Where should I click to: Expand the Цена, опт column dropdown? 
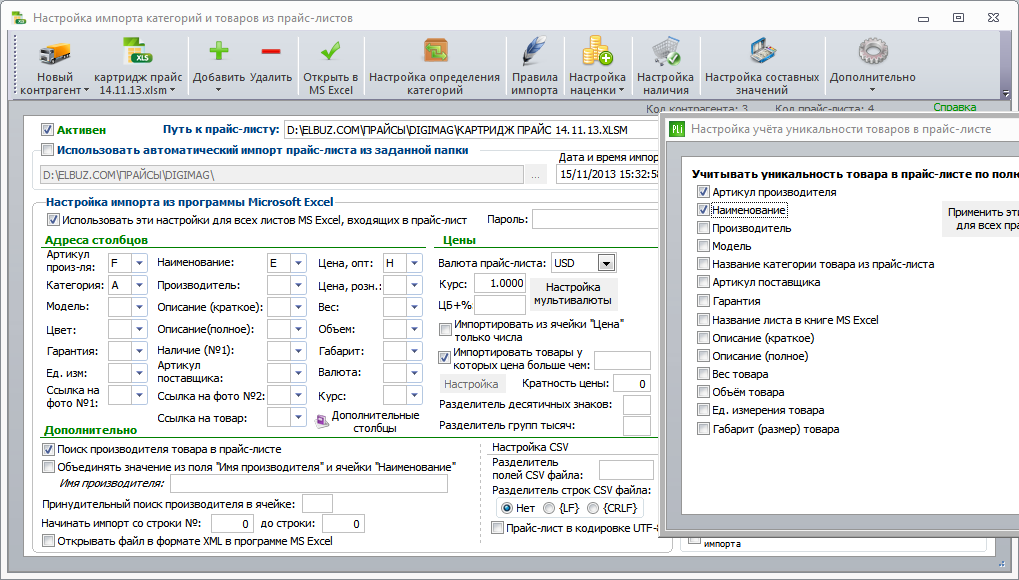click(x=414, y=263)
